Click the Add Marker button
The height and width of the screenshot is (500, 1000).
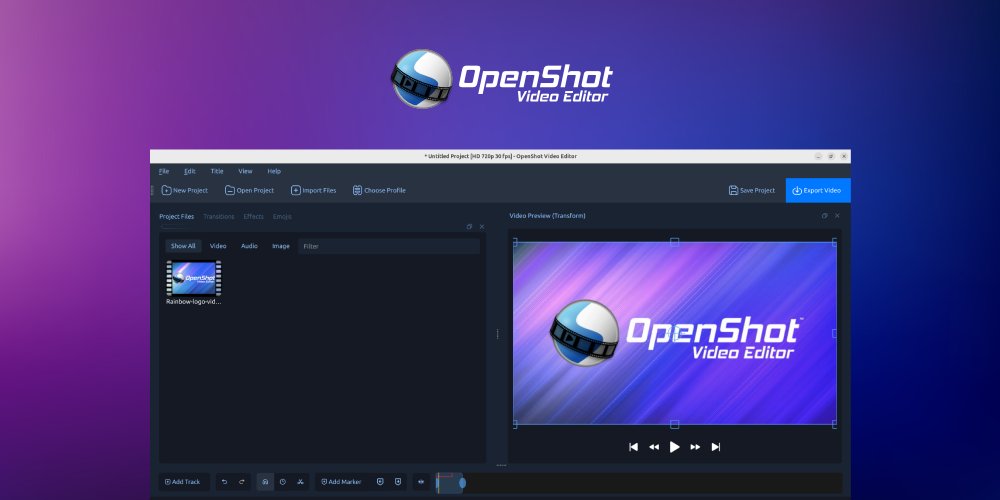click(341, 482)
